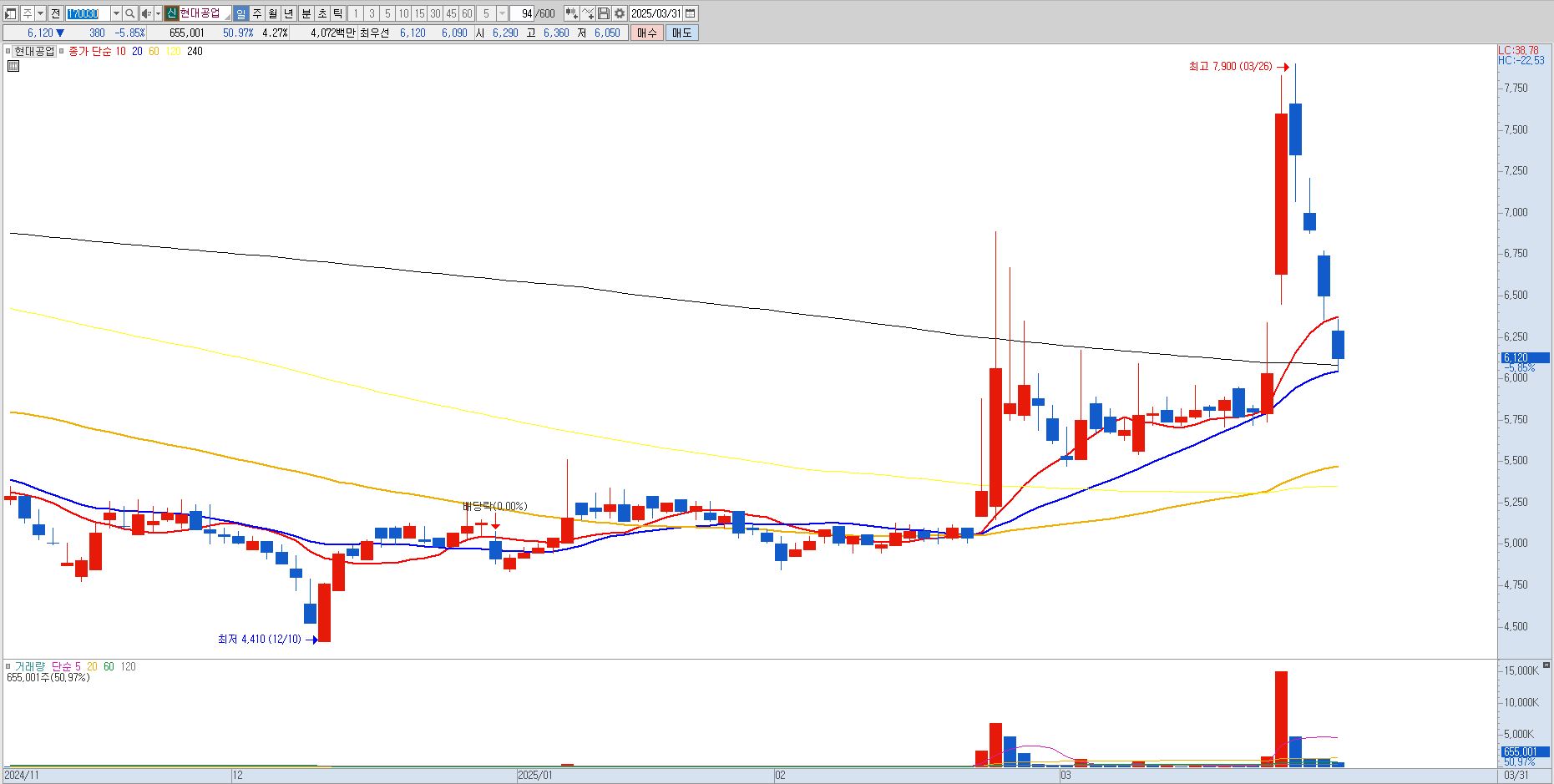Screen dimensions: 1554x784
Task: Click the 120 moving average legend in yellow
Action: 173,51
